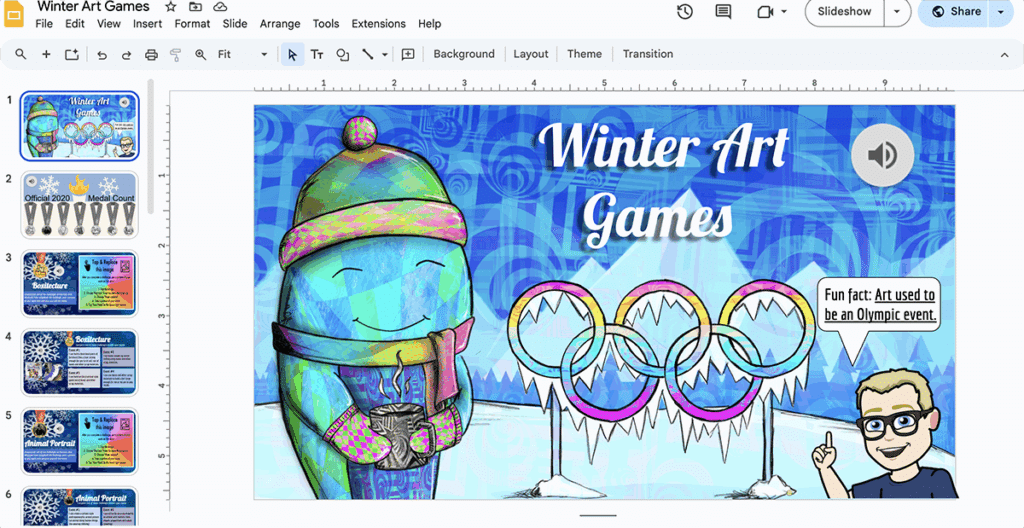Screen dimensions: 1024x528
Task: Click the print icon
Action: tap(151, 55)
